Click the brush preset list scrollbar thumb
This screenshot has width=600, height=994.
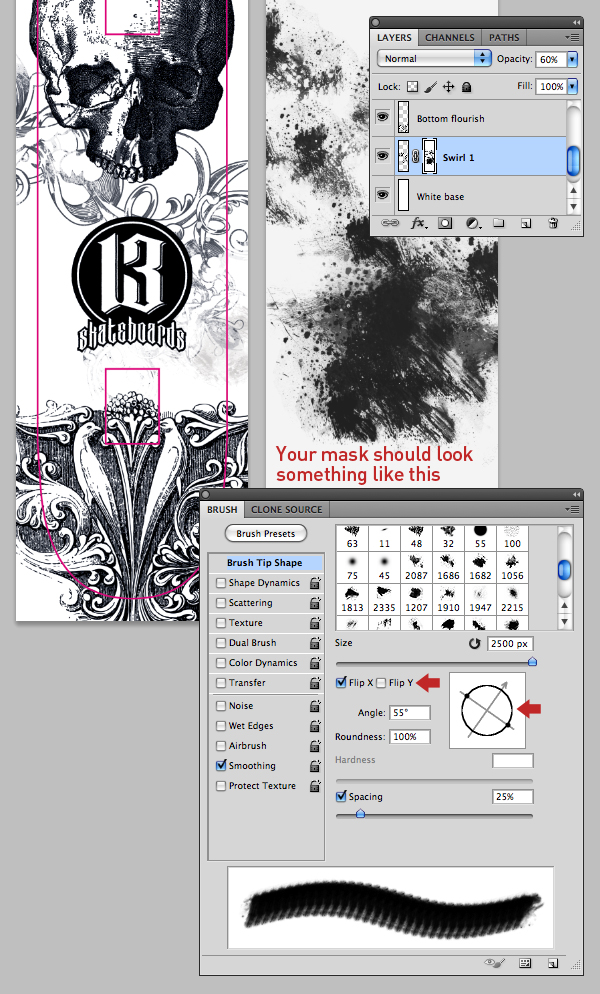pos(564,571)
